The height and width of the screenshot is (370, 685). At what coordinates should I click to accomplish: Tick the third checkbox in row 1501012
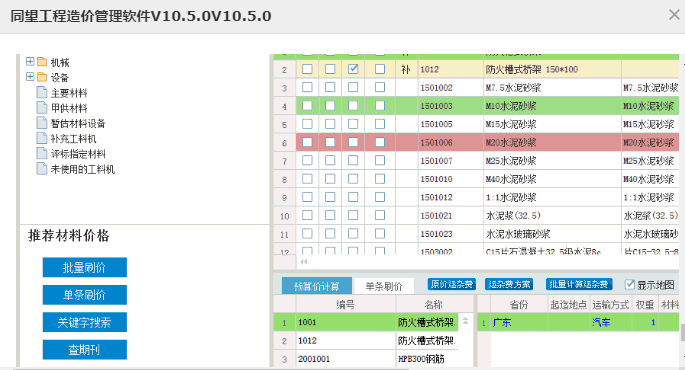[x=353, y=197]
